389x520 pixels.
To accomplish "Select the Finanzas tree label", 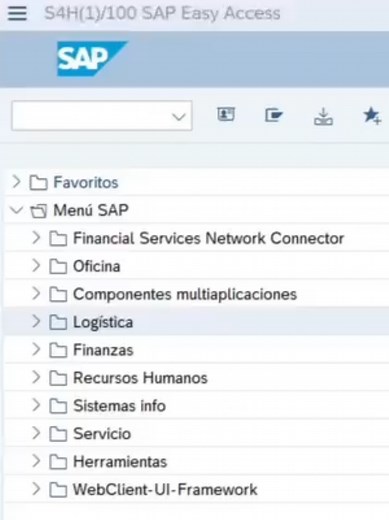I will [103, 350].
